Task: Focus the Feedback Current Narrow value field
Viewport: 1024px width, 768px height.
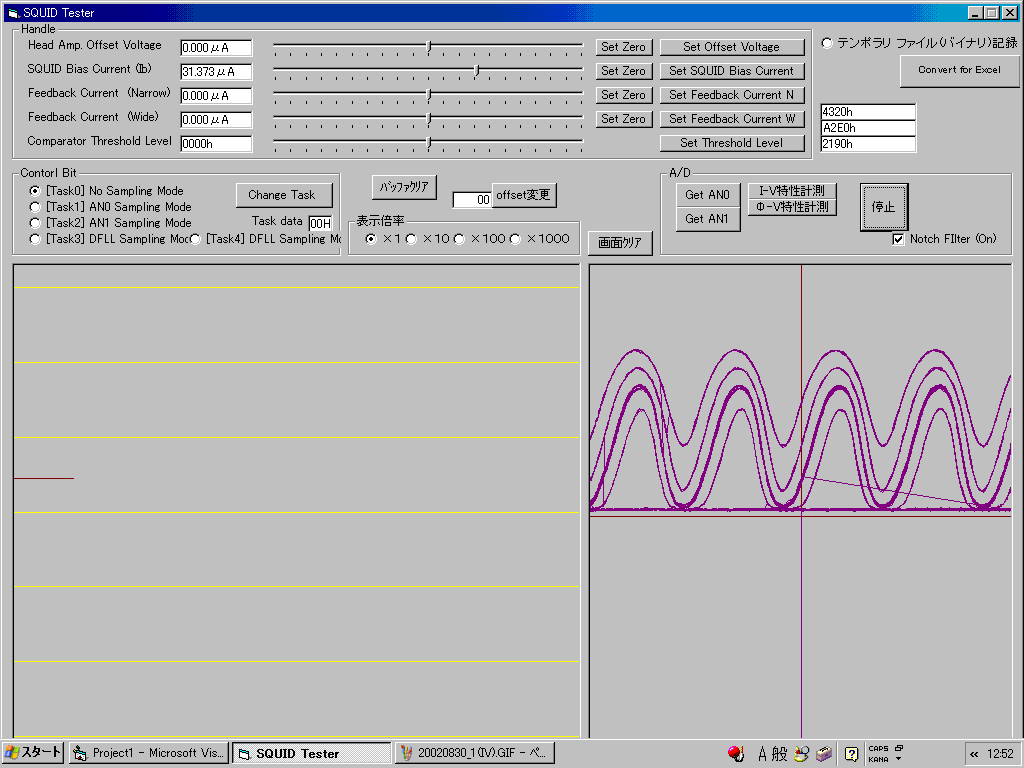Action: (x=216, y=96)
